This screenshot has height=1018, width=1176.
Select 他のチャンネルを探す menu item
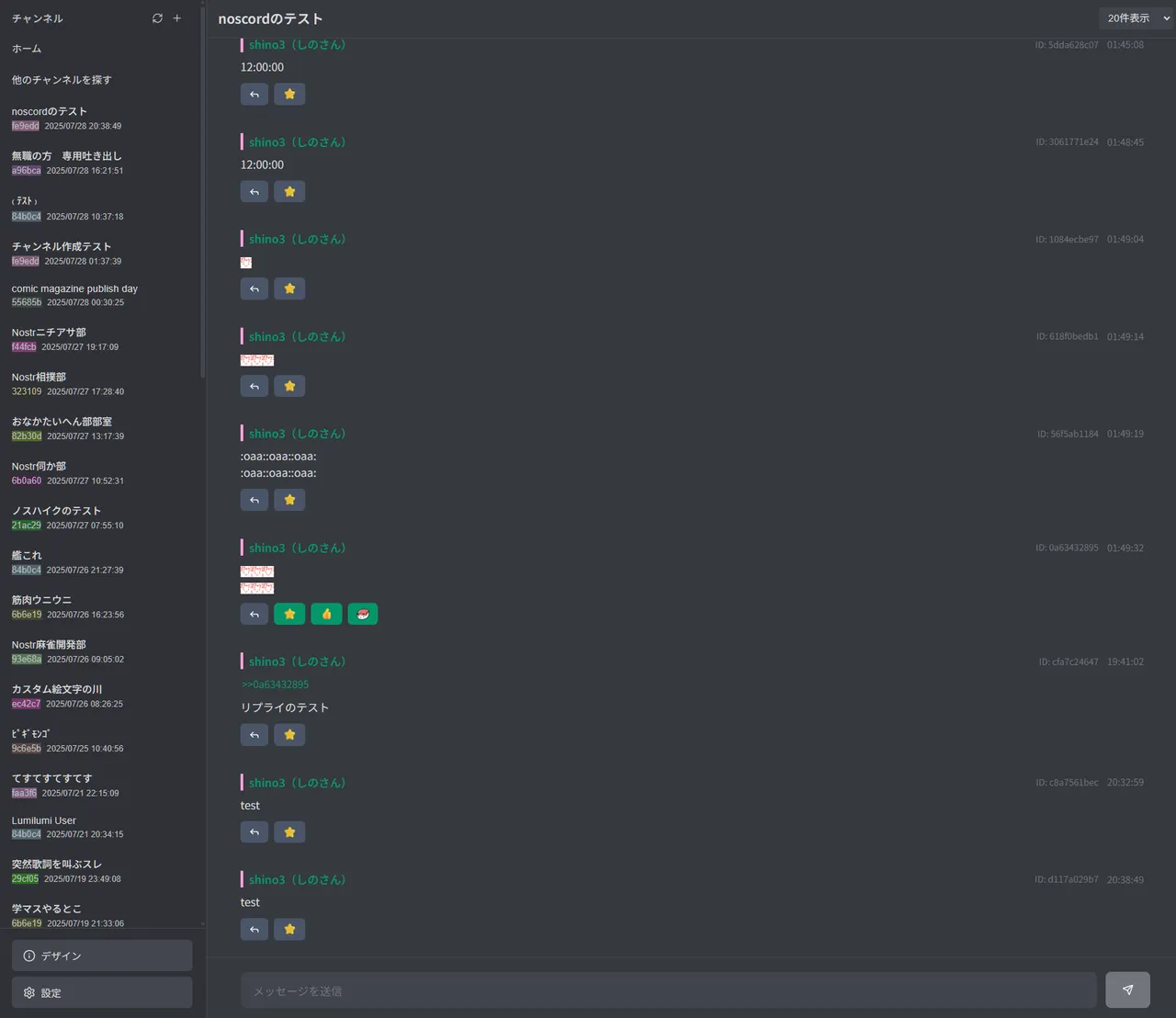click(x=62, y=80)
